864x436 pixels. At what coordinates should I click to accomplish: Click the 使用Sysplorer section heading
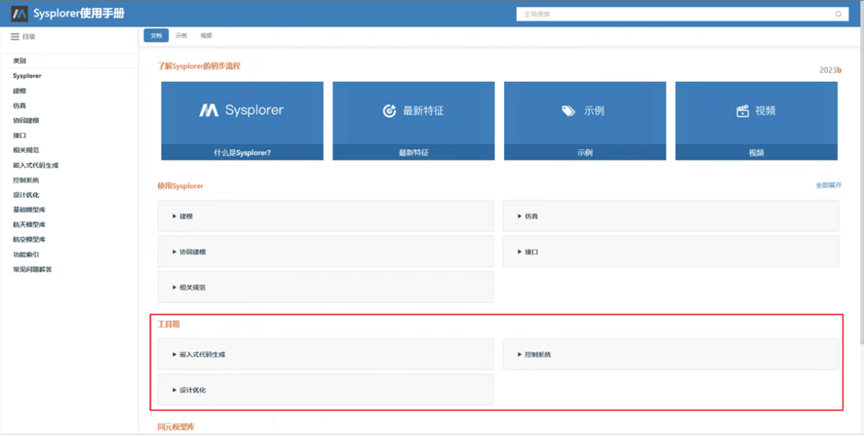pyautogui.click(x=180, y=186)
